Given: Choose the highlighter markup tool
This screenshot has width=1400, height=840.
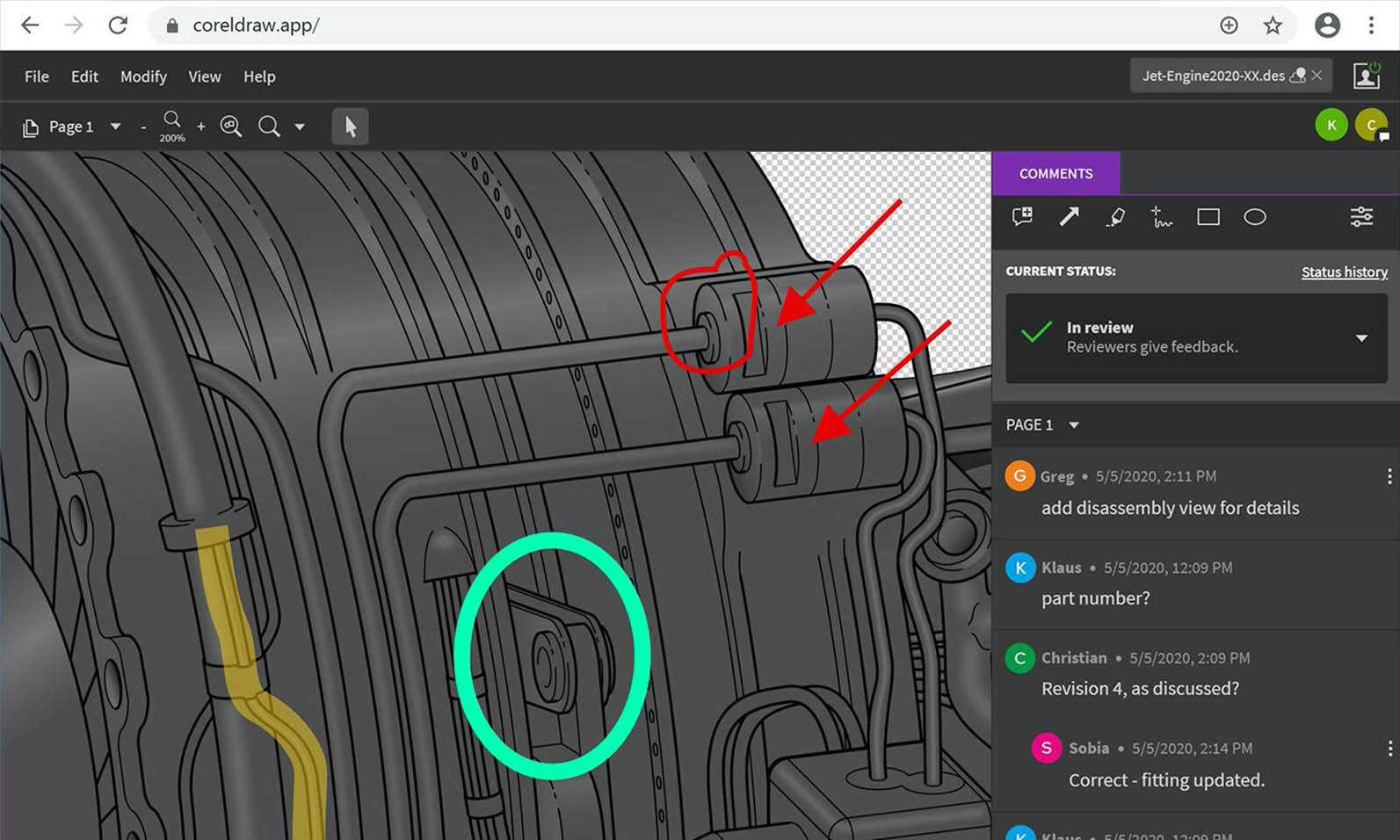Looking at the screenshot, I should tap(1115, 217).
